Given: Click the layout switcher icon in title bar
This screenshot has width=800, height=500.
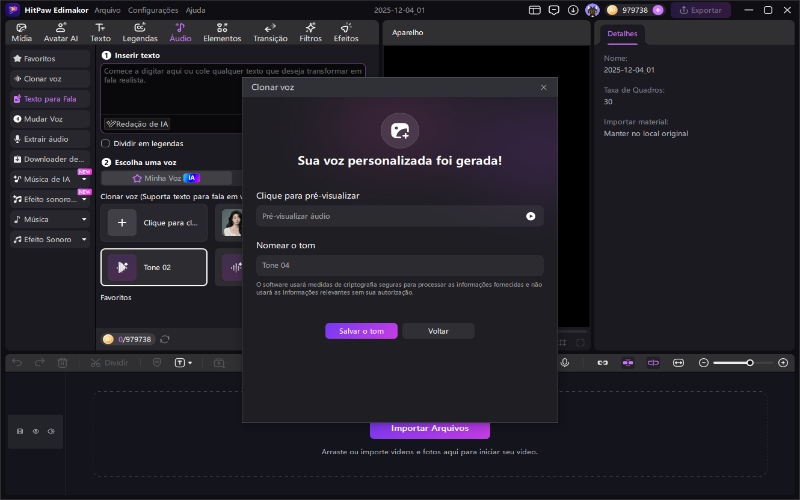Looking at the screenshot, I should coord(534,10).
